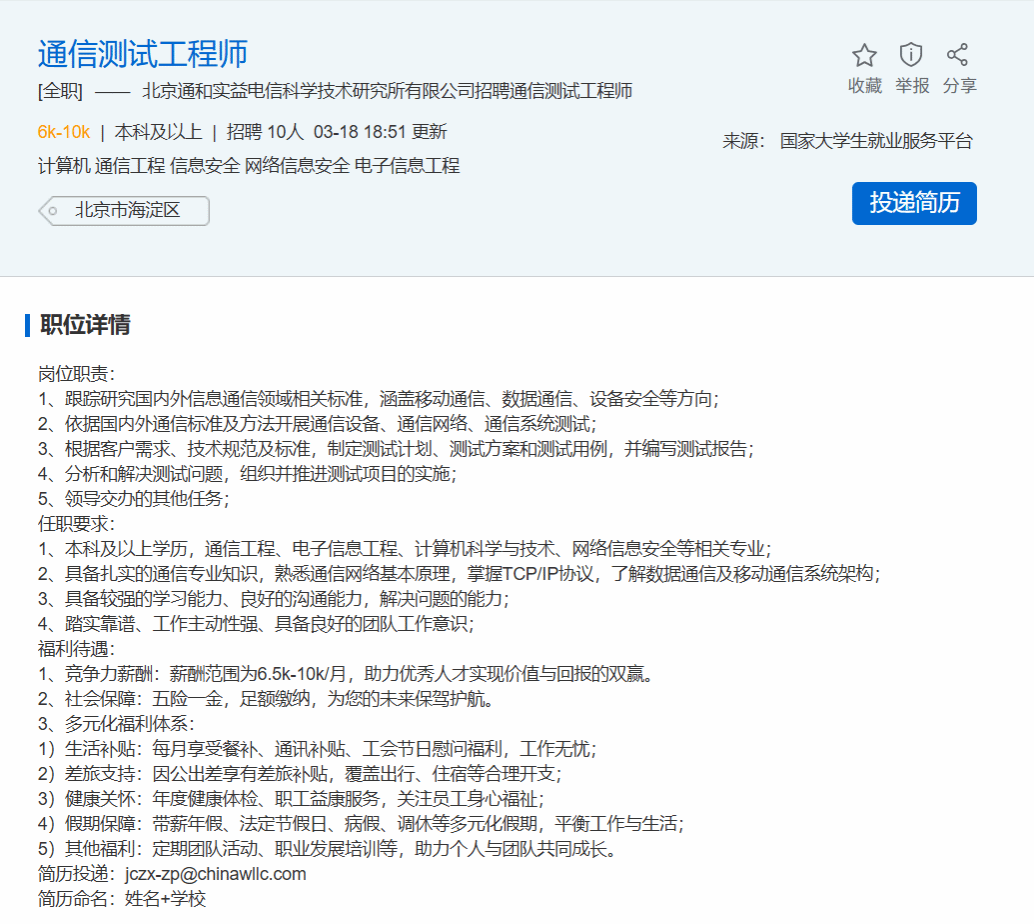Click the [全职] job type label
The height and width of the screenshot is (924, 1034).
pyautogui.click(x=60, y=92)
